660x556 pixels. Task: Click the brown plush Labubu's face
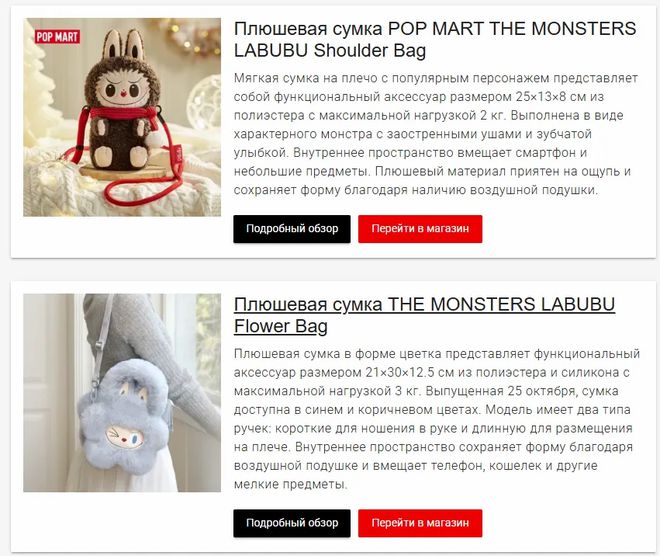point(122,91)
